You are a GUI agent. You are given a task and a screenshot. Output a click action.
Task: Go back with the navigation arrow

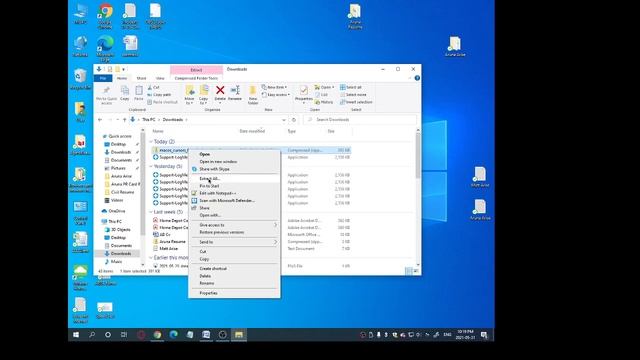point(100,120)
